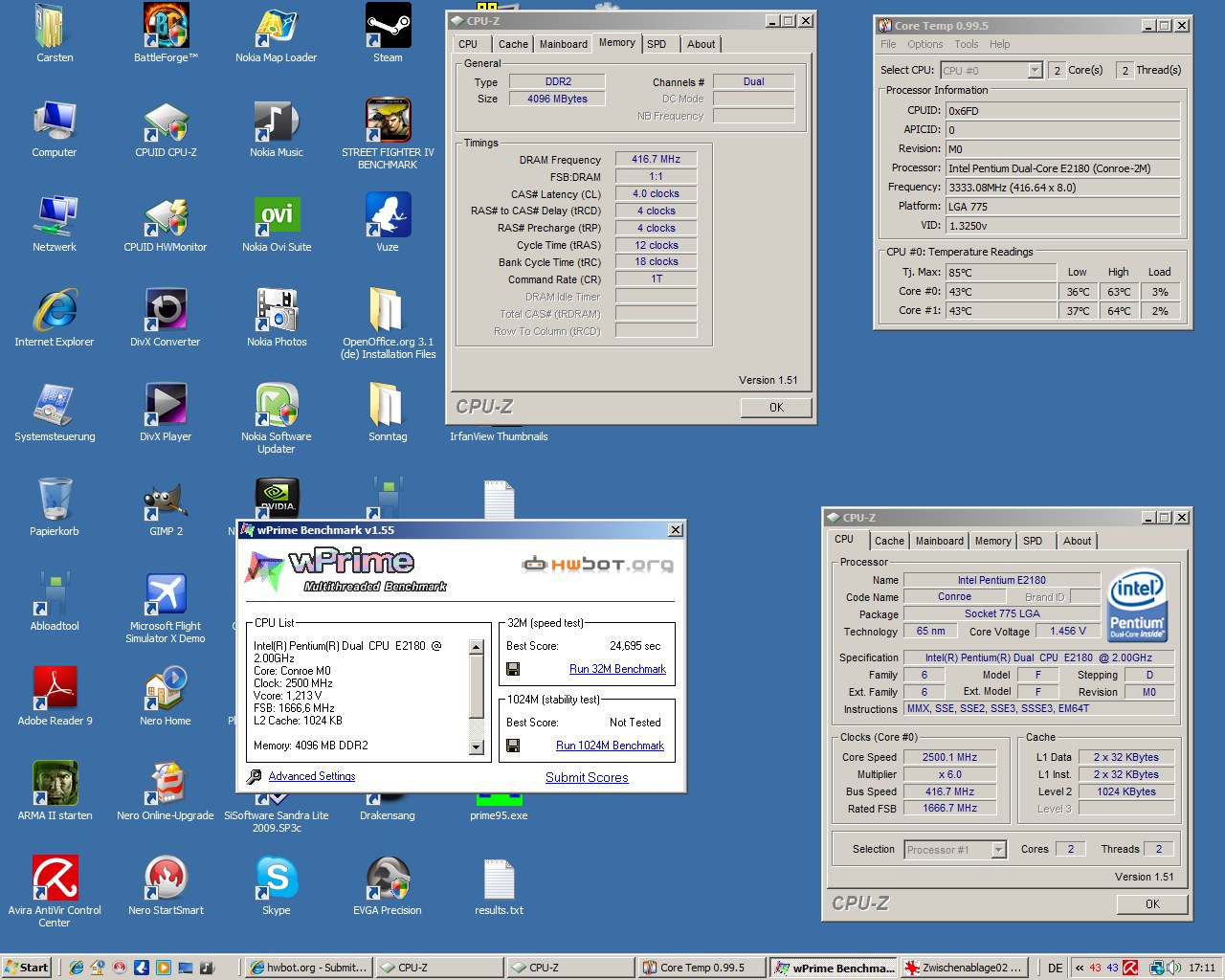The width and height of the screenshot is (1225, 980).
Task: Open SPD tab in lower CPU-Z window
Action: pyautogui.click(x=1033, y=541)
